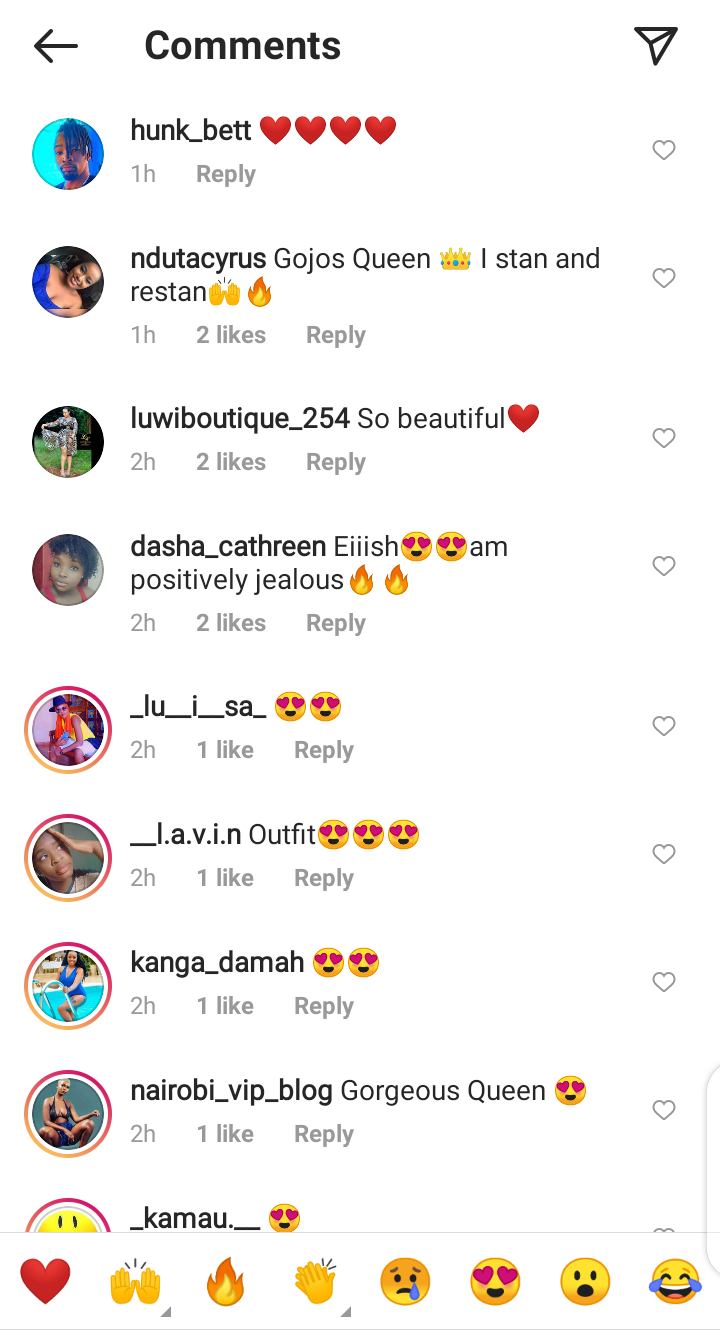
Task: Reply to luwiboutique_254's comment
Action: click(x=336, y=462)
